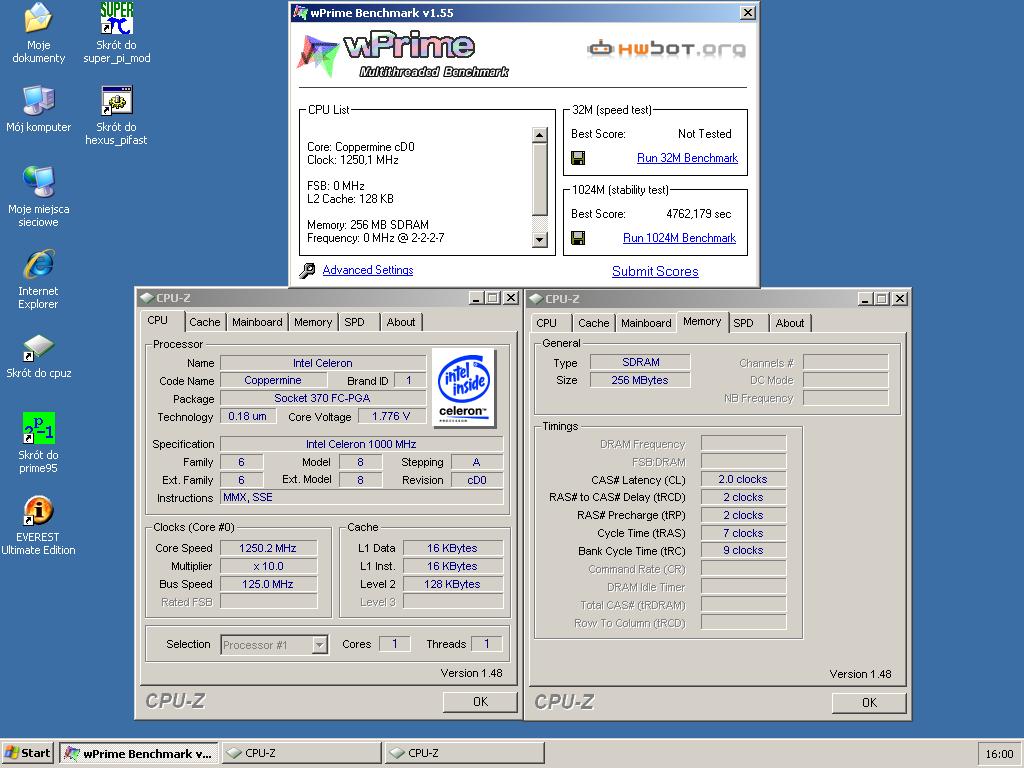Switch to About tab in left CPU-Z
Image resolution: width=1024 pixels, height=768 pixels.
400,322
